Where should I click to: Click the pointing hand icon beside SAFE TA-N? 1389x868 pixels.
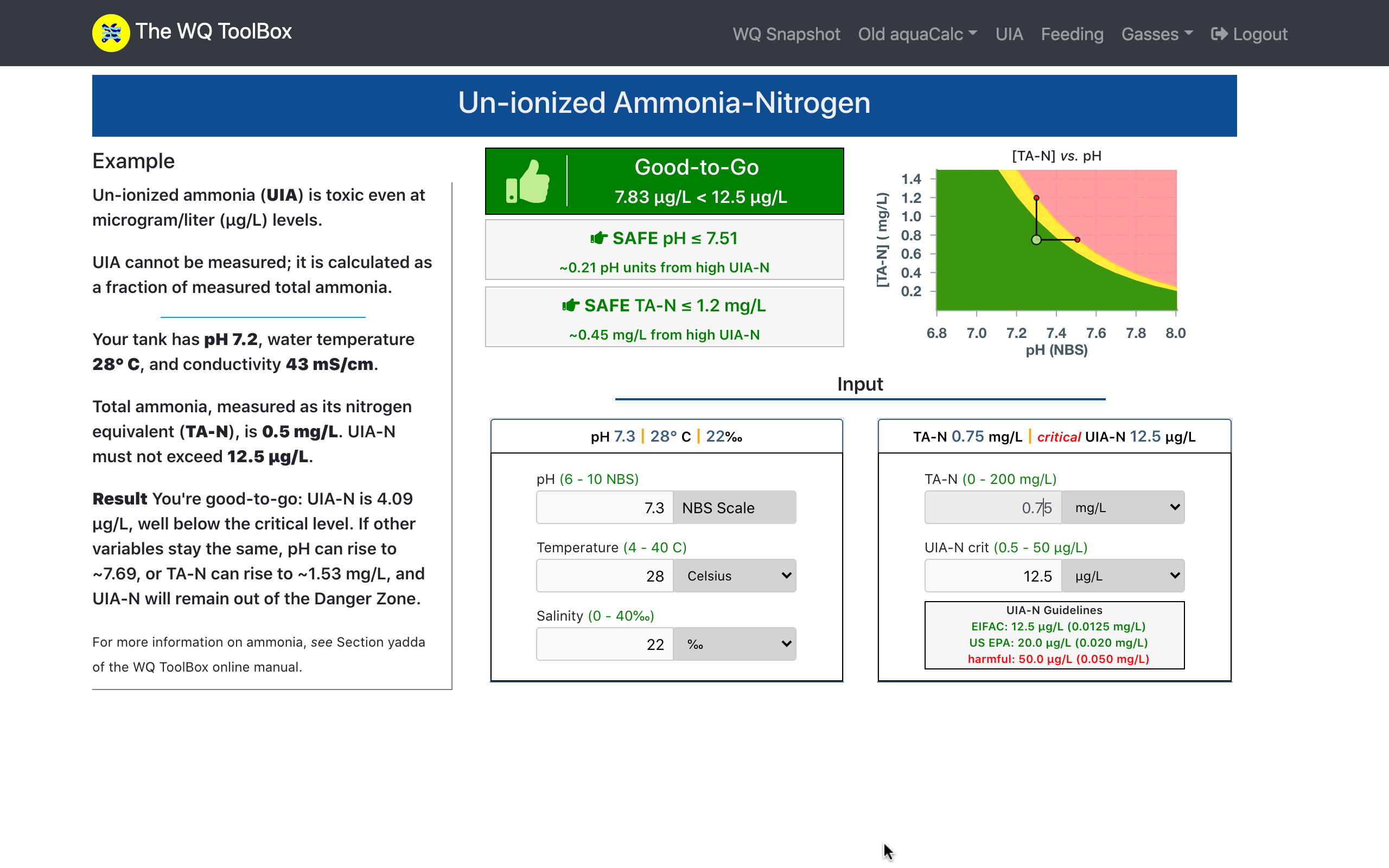(571, 305)
